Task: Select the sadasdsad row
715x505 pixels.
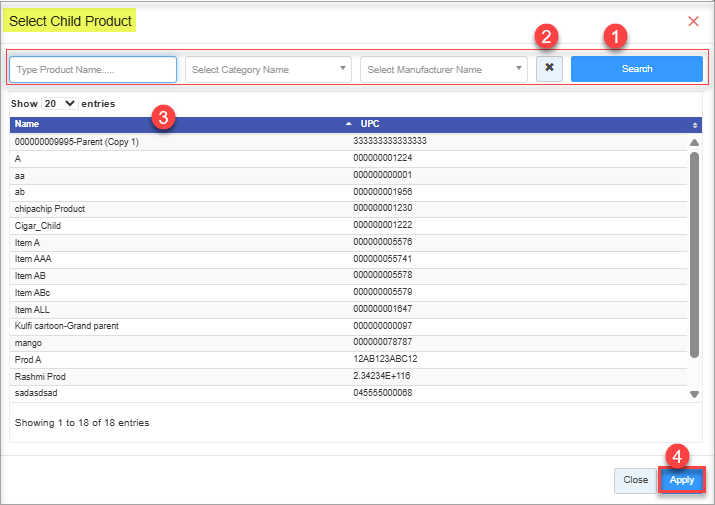Action: (348, 393)
